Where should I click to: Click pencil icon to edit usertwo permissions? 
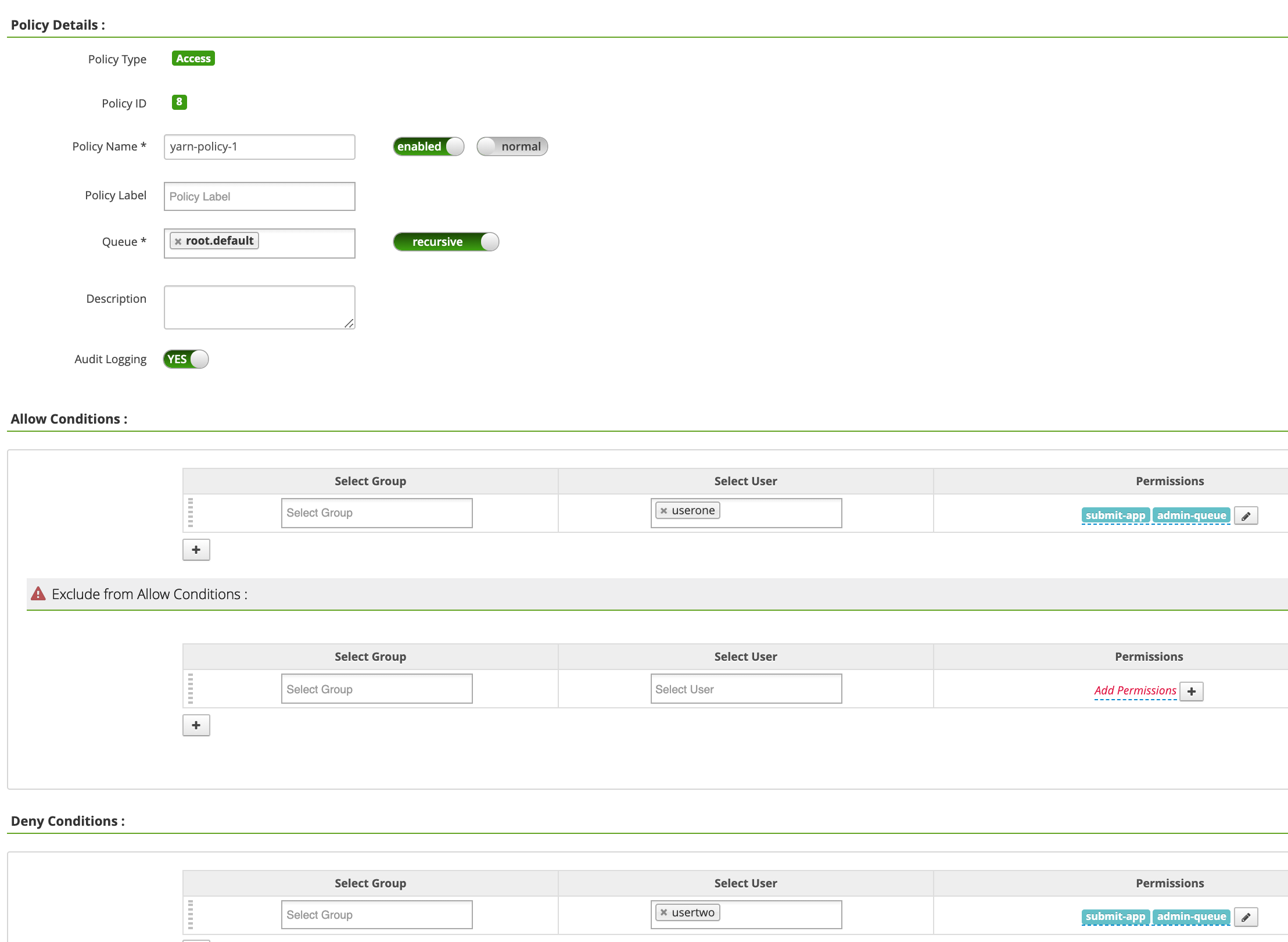point(1246,917)
